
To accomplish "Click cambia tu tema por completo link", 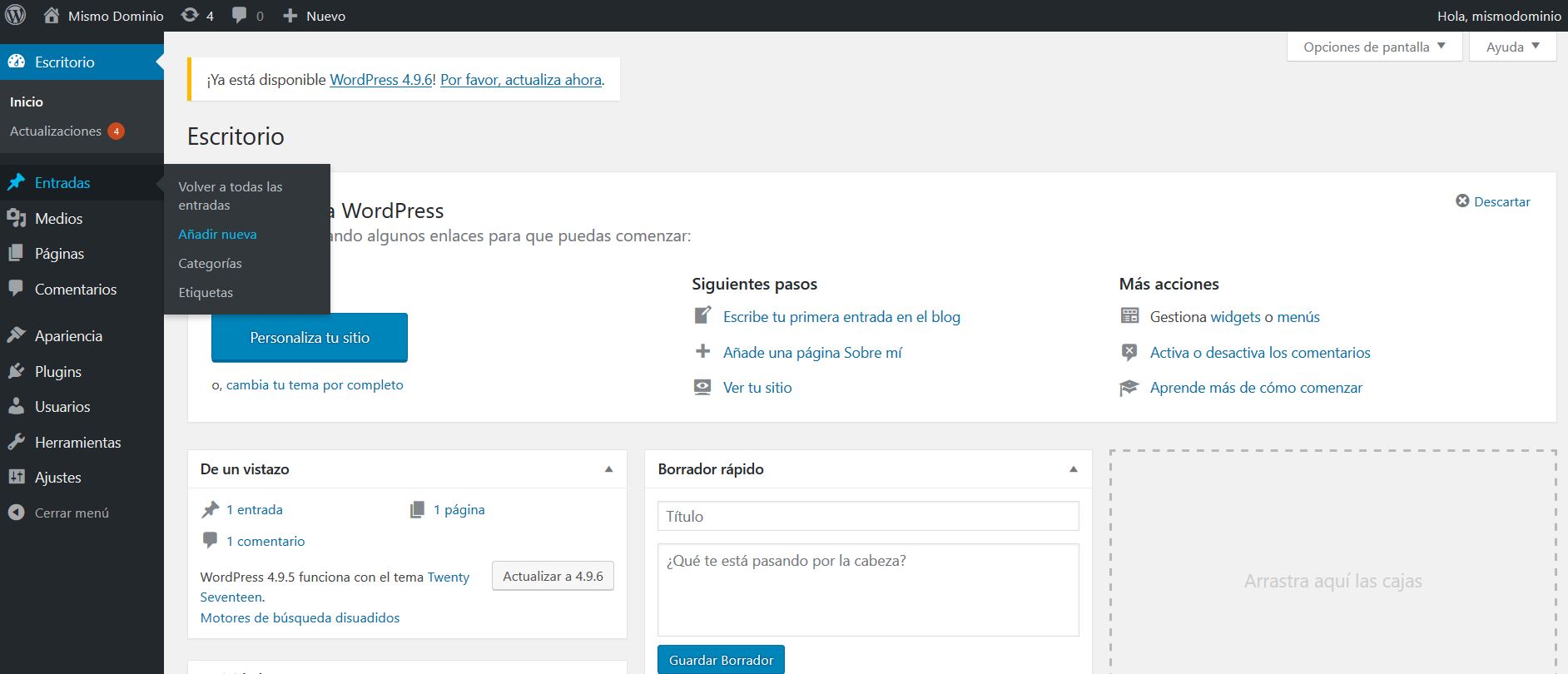I will click(x=315, y=384).
